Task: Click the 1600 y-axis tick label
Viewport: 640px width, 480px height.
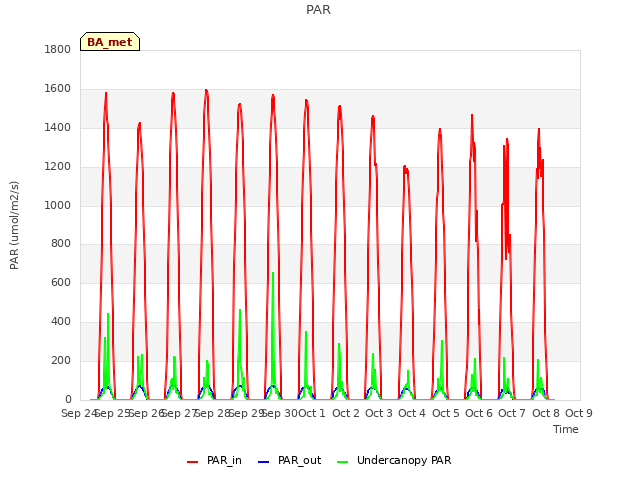Action: click(x=58, y=89)
